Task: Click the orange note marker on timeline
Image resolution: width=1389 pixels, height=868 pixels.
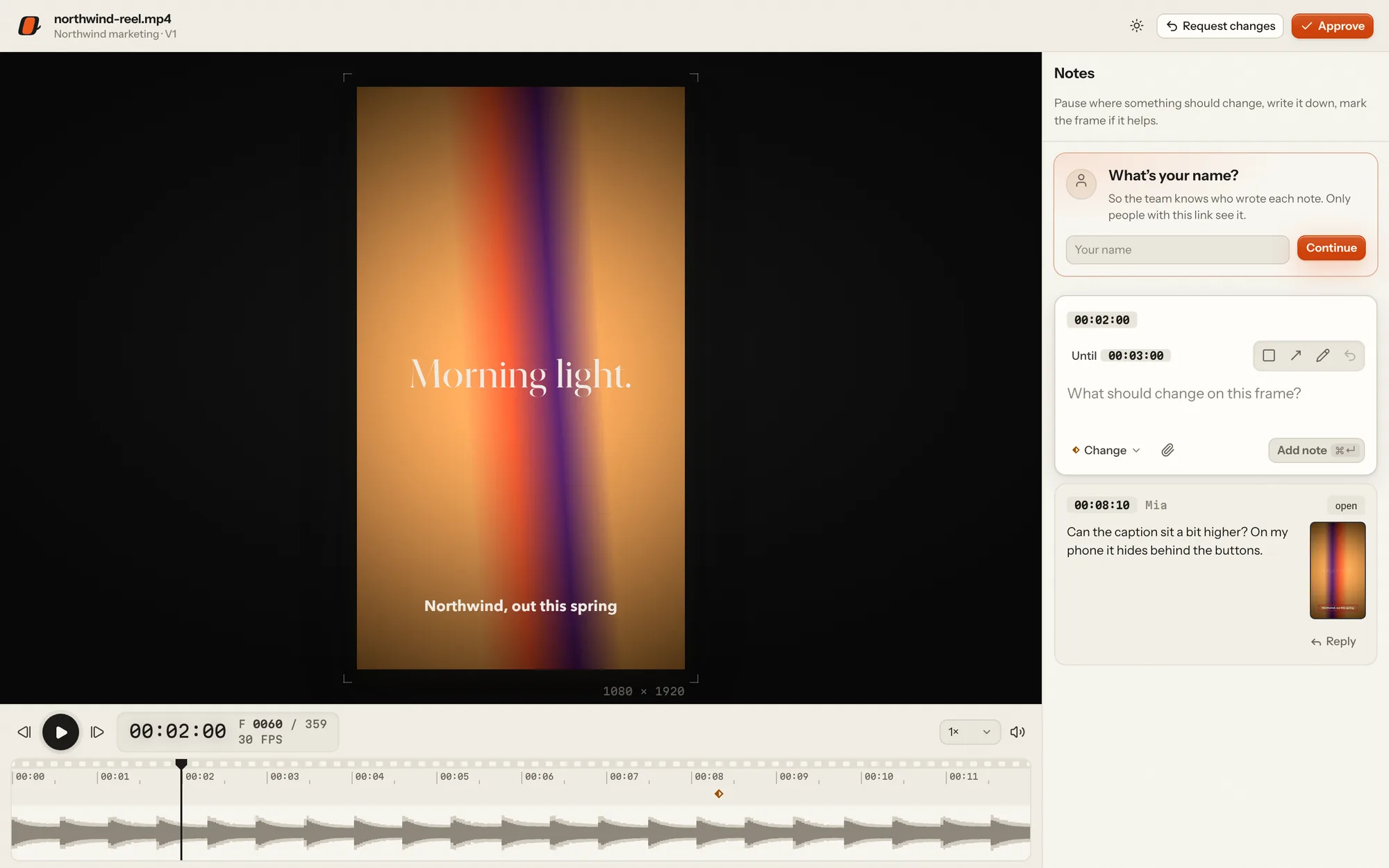Action: click(x=719, y=794)
